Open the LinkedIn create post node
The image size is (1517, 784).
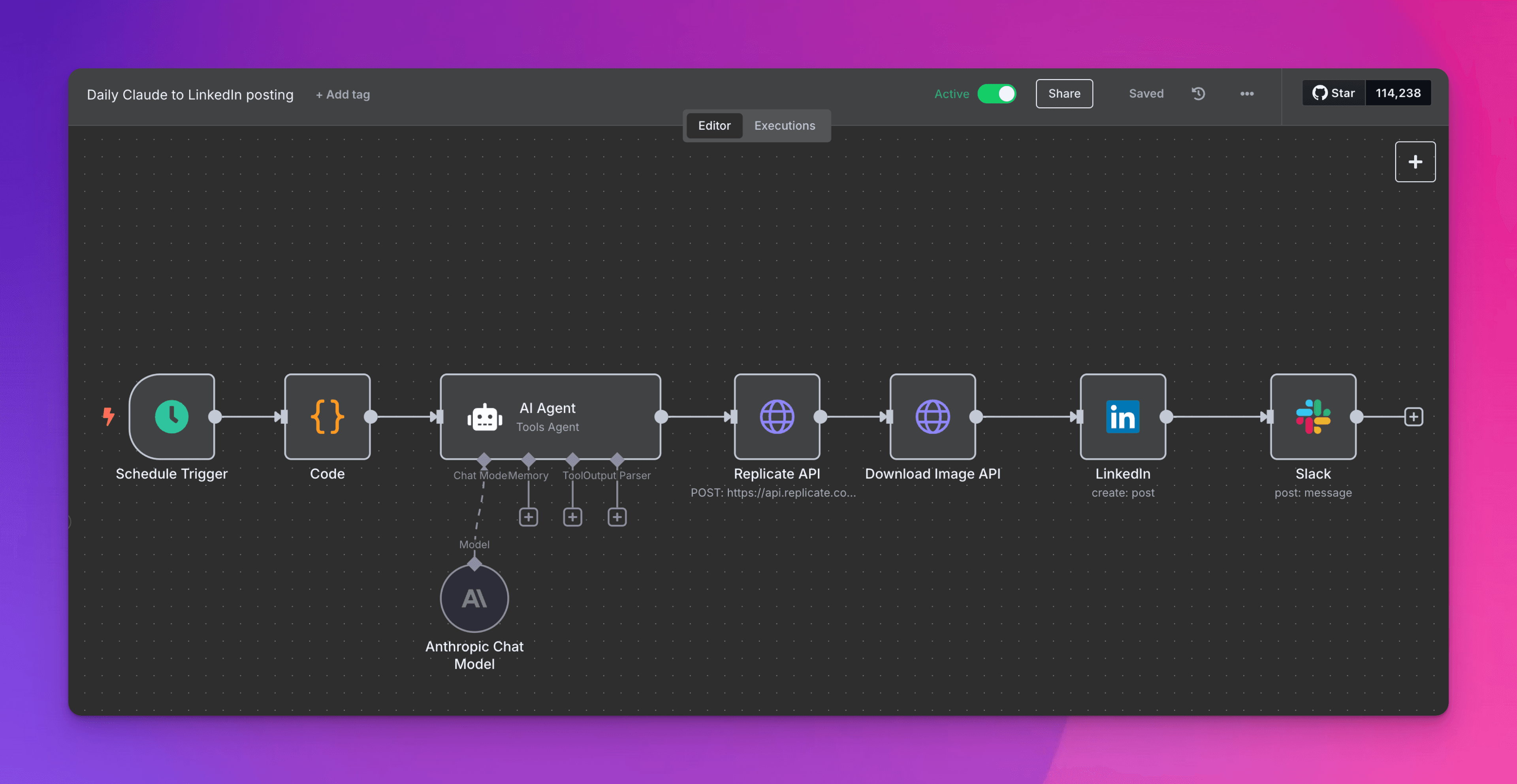1122,417
